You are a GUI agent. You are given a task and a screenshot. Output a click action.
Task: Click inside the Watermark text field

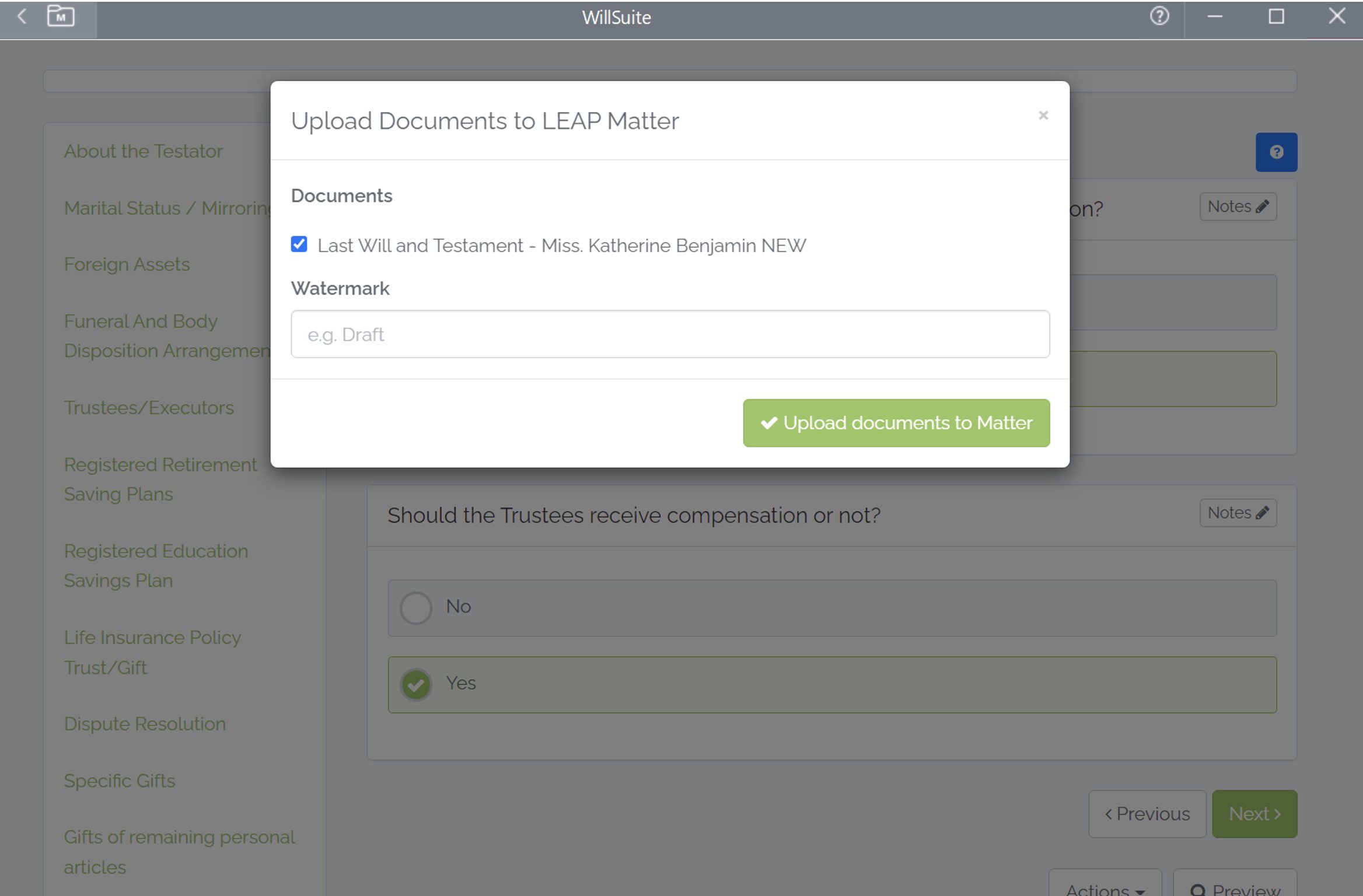tap(669, 334)
